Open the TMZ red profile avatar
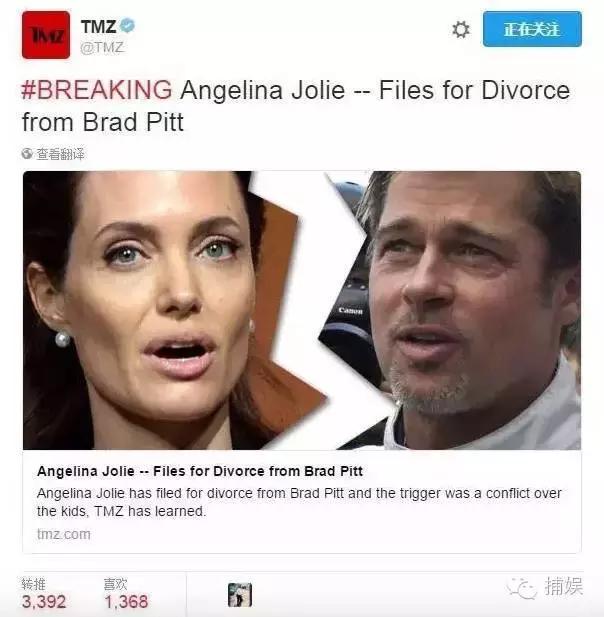Screen dimensions: 604x617 pyautogui.click(x=46, y=35)
